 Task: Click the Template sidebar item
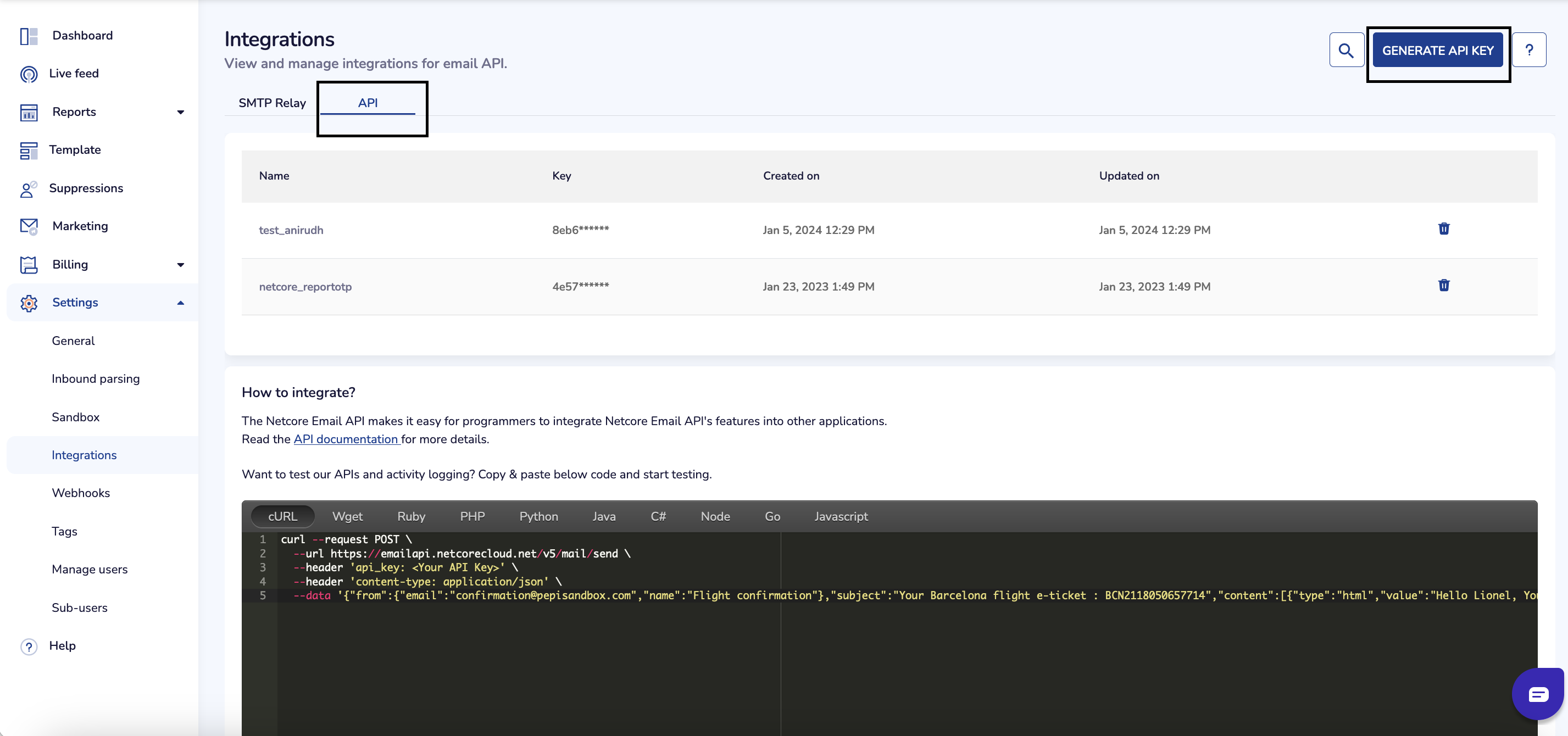point(75,150)
